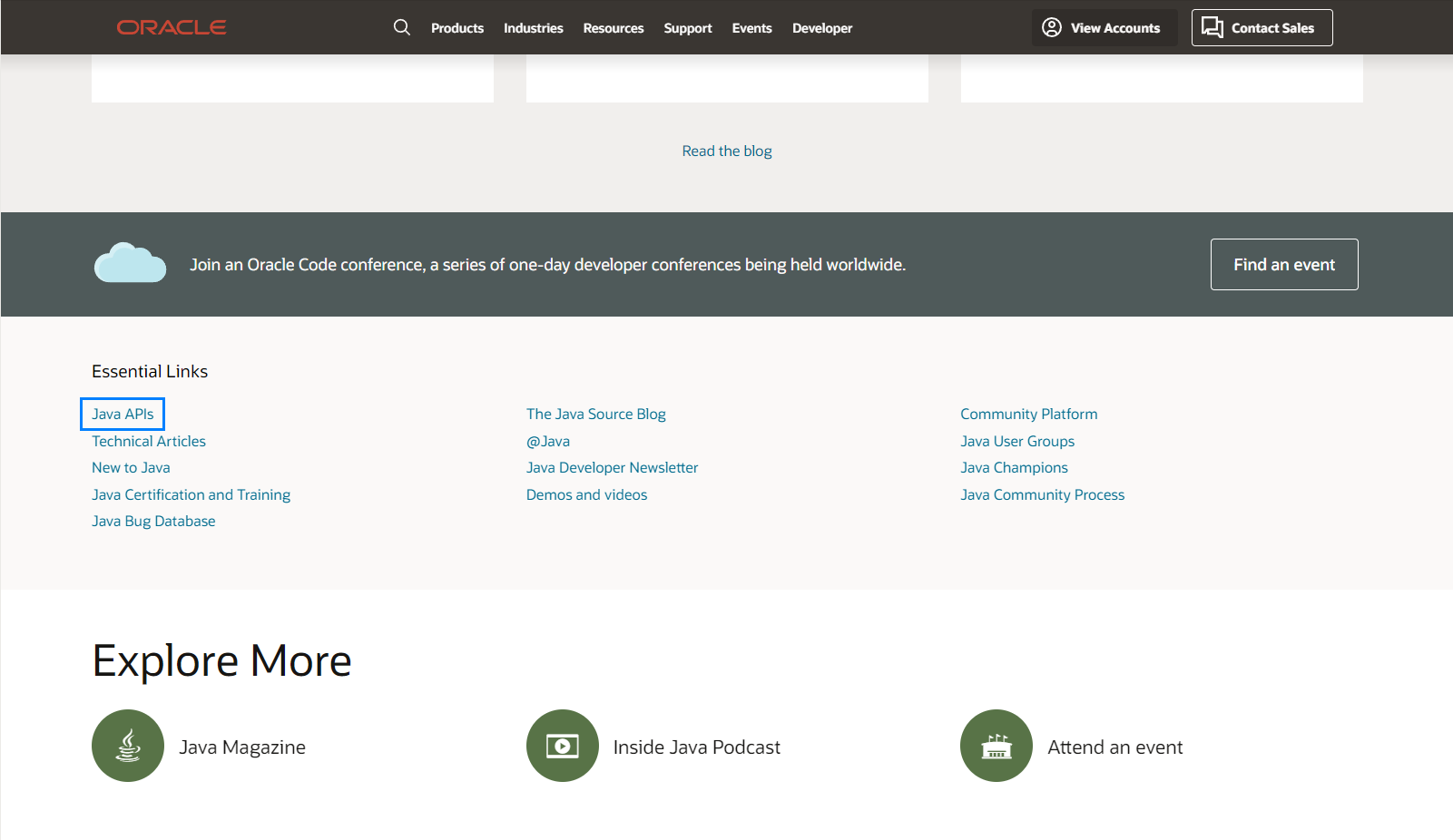Click the Inside Java Podcast video icon

563,746
